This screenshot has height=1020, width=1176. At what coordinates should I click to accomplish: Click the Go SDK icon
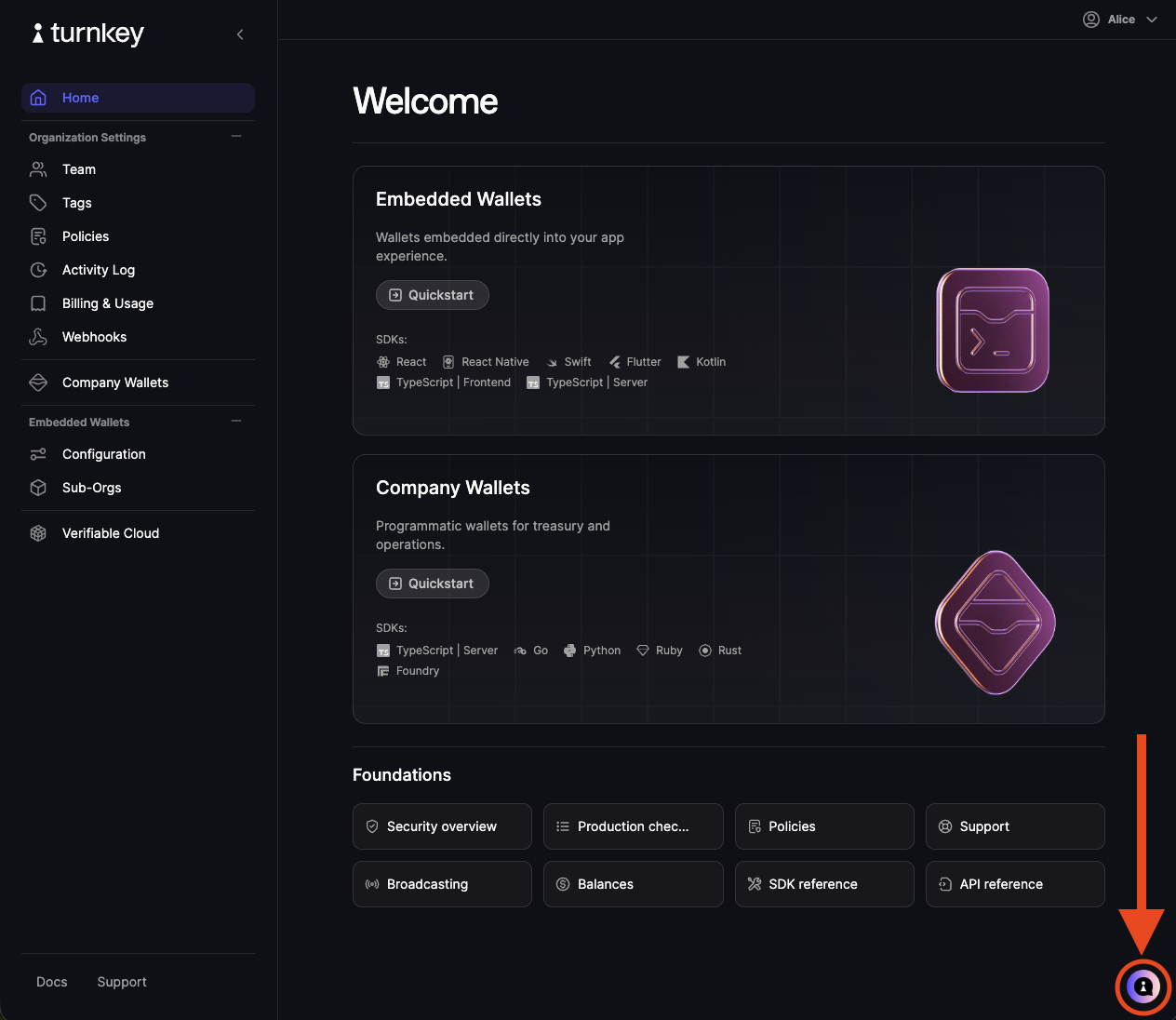pyautogui.click(x=520, y=651)
